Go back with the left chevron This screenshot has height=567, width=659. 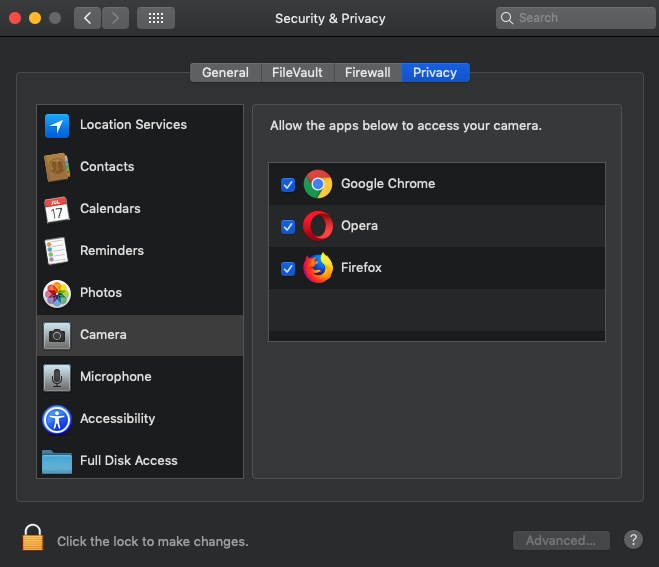[87, 18]
